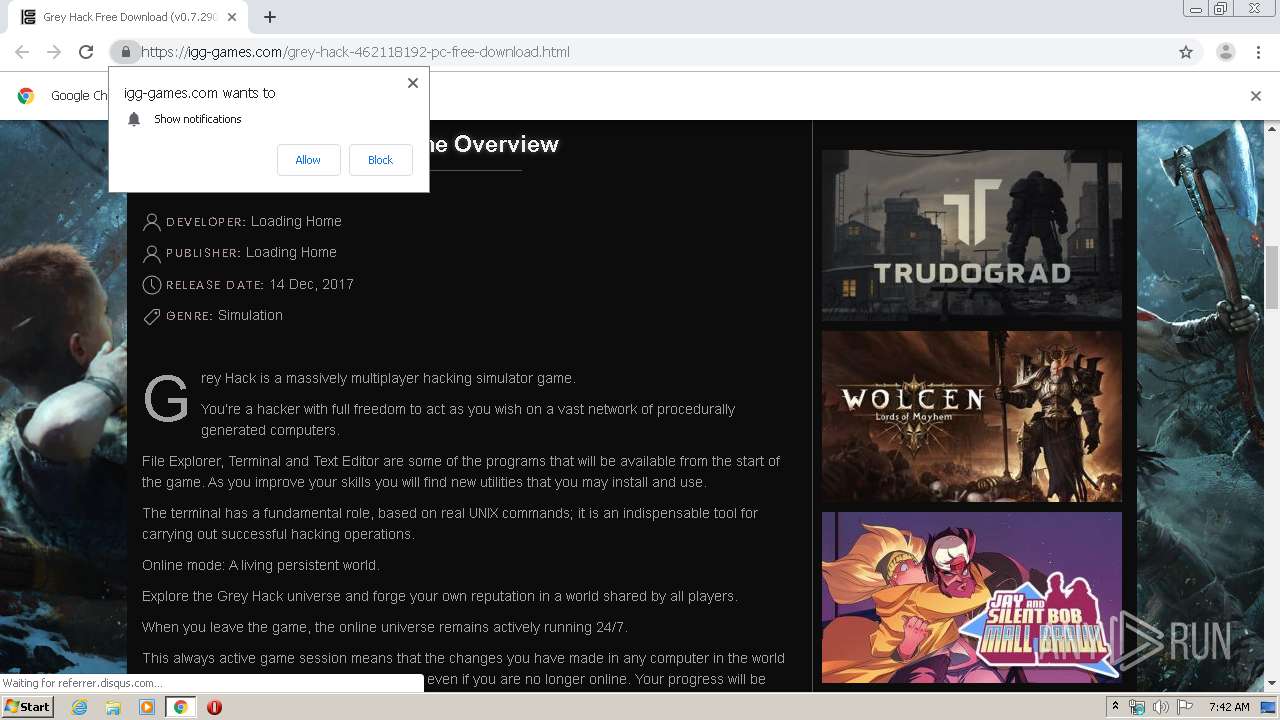This screenshot has height=720, width=1280.
Task: Click the scrollbar down arrow
Action: [1272, 683]
